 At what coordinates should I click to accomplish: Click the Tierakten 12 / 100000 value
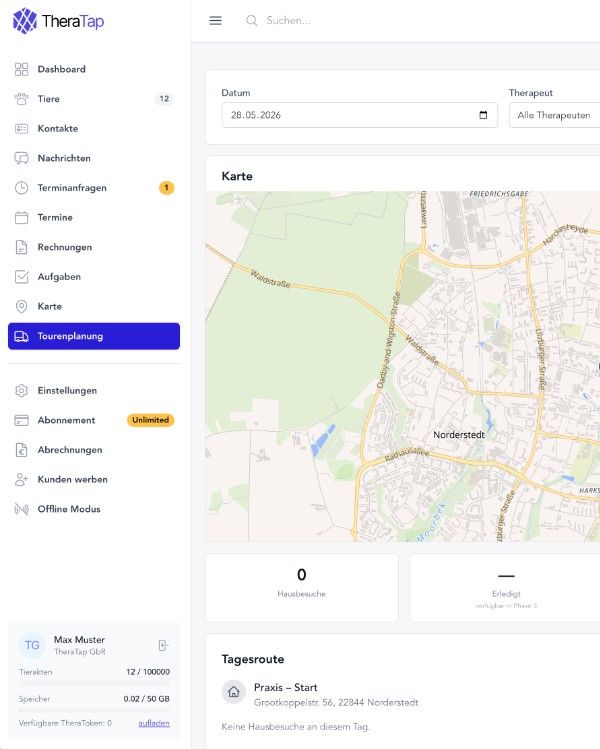pyautogui.click(x=148, y=672)
